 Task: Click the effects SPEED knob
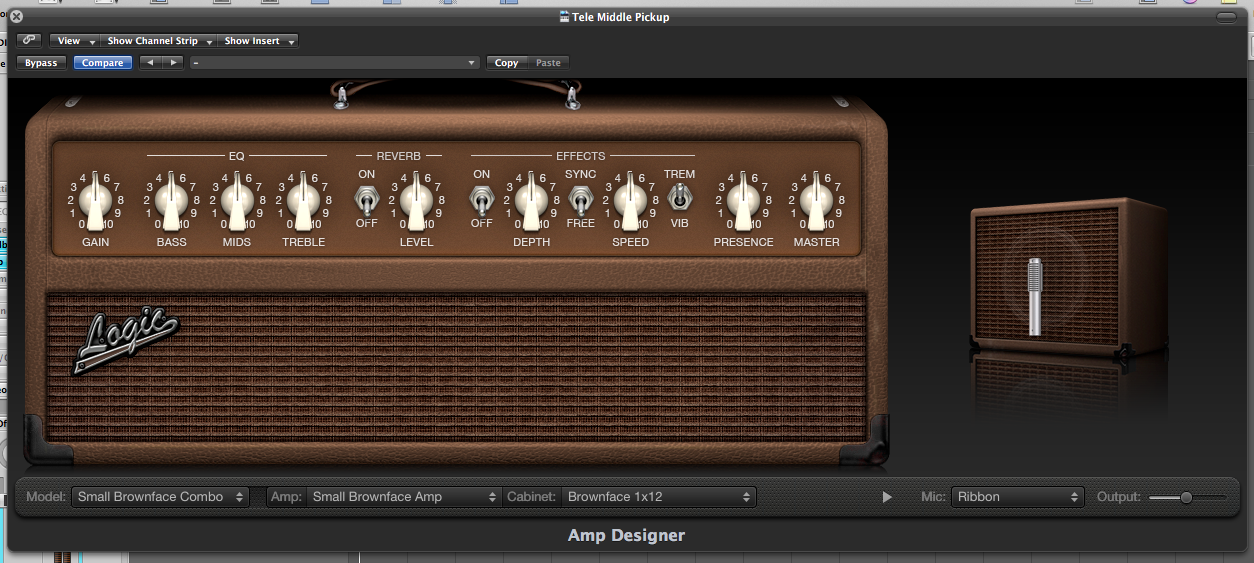[630, 202]
